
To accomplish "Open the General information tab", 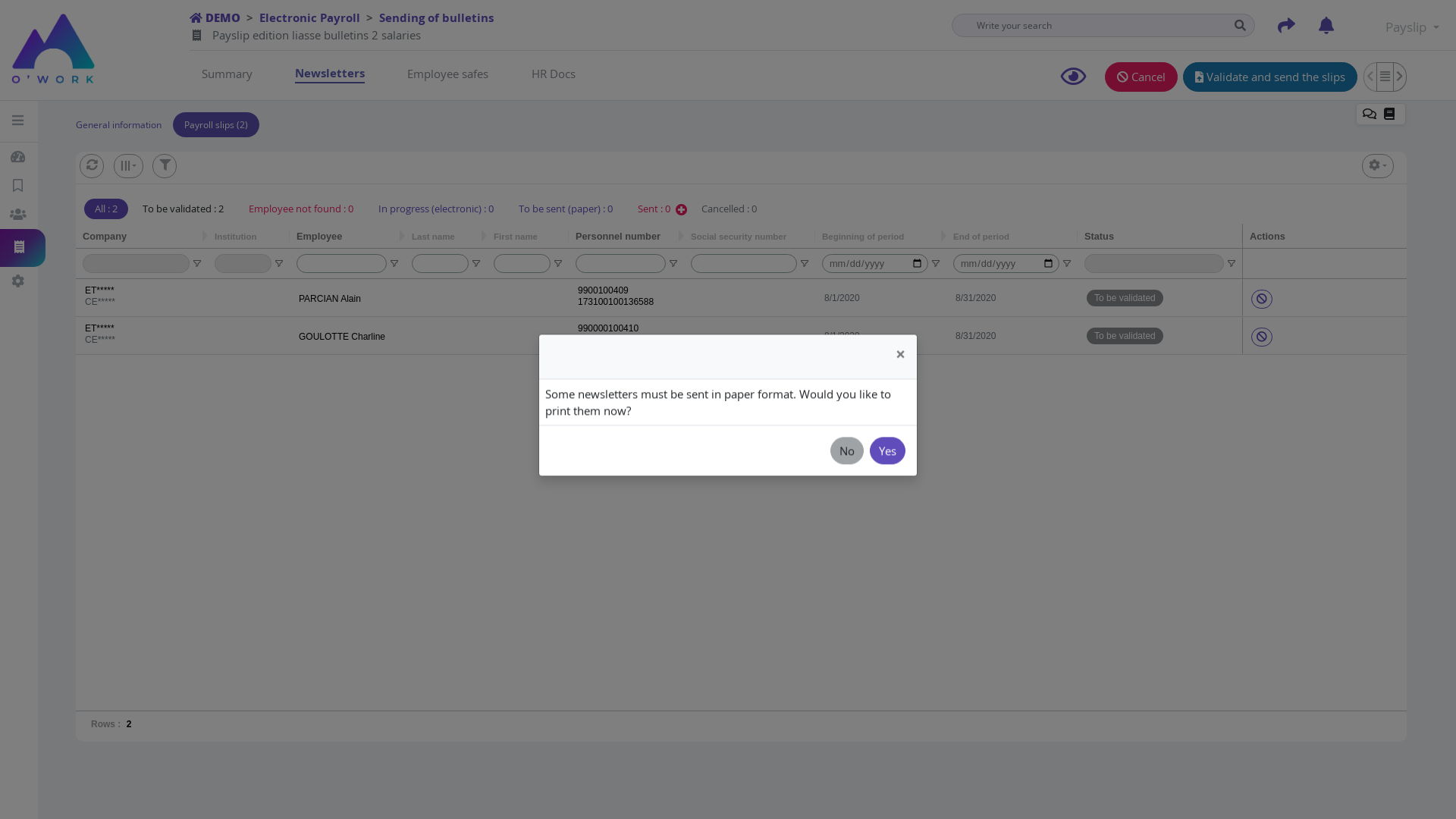I will pyautogui.click(x=118, y=125).
